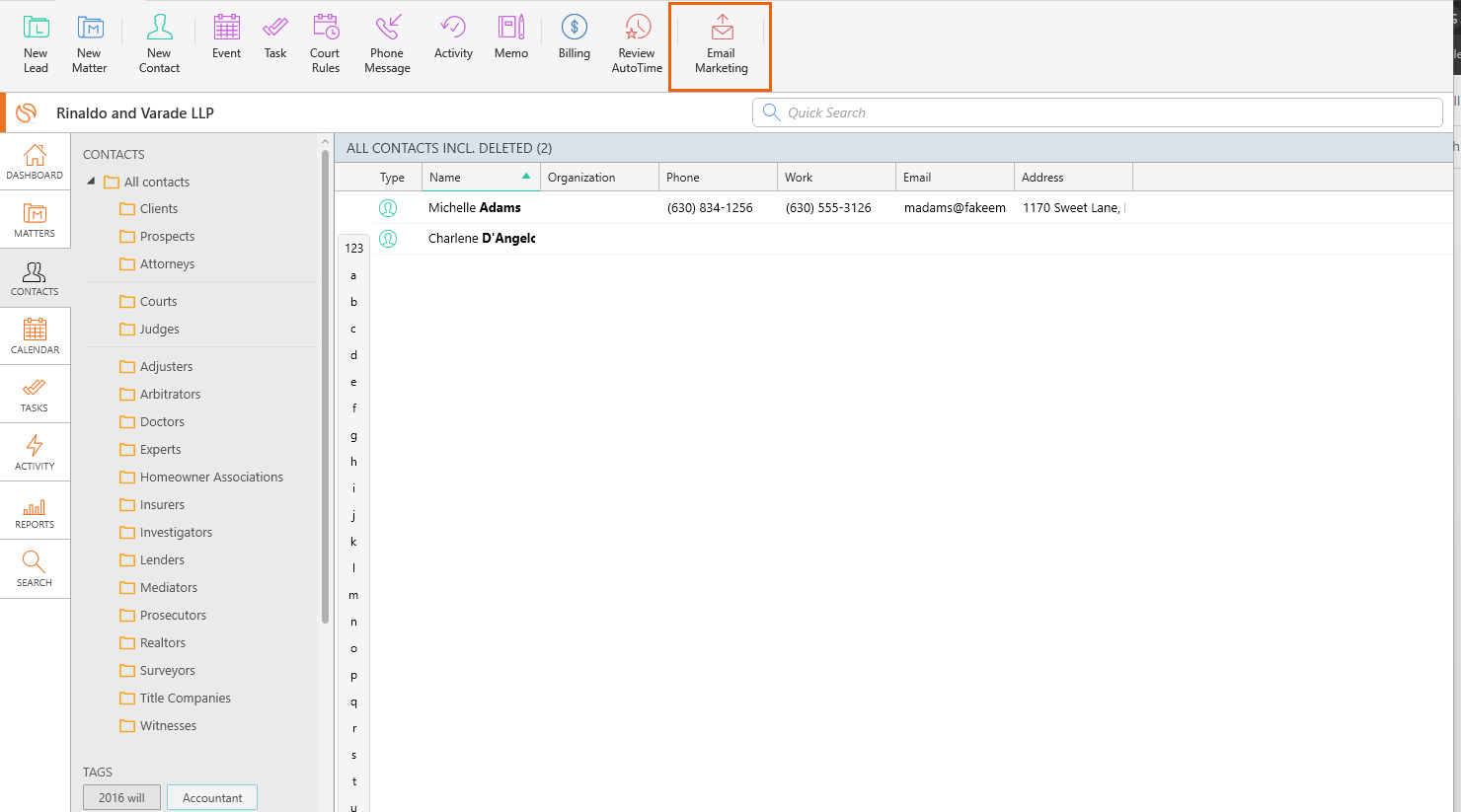Toggle the 2016 will tag filter

pos(121,797)
